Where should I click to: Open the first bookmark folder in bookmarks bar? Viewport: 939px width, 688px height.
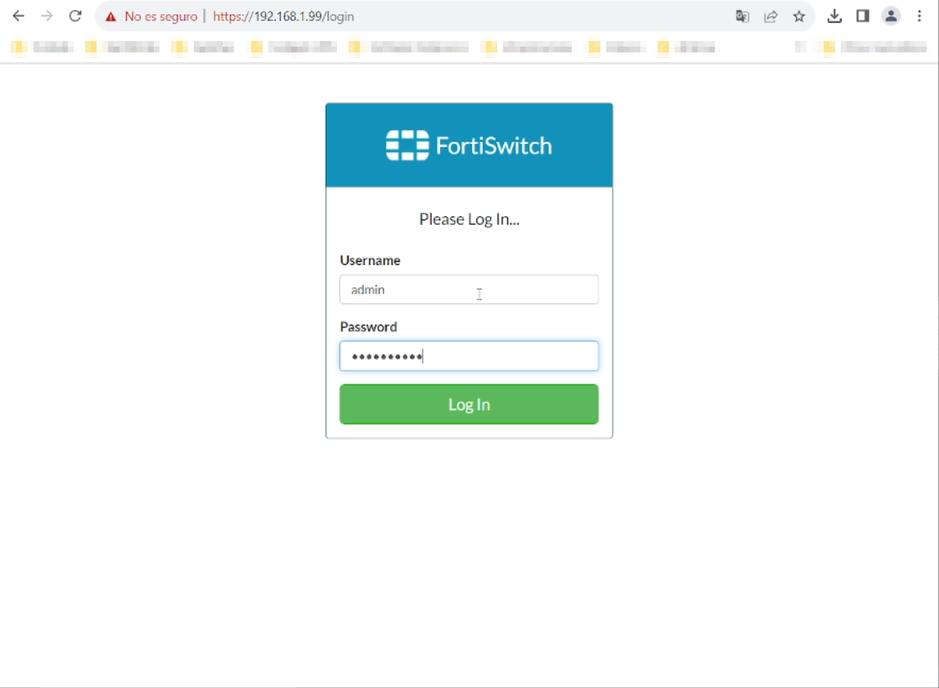(x=42, y=47)
